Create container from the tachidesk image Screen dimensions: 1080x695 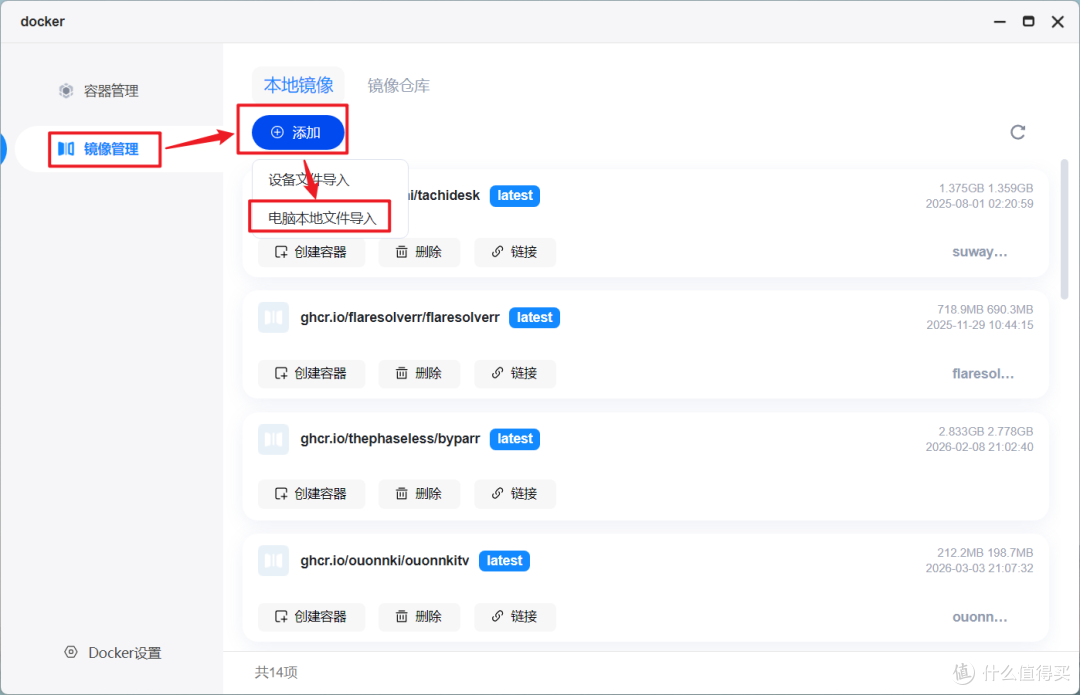311,252
